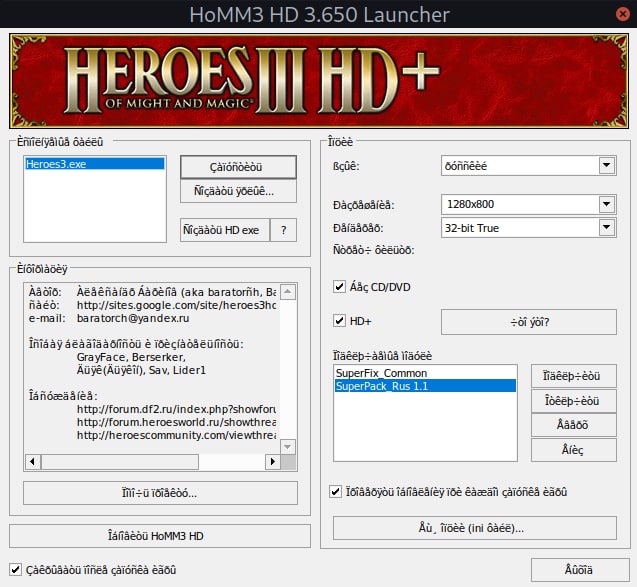Select SuperFix_Common in the plugin list
Screen dimensions: 637x587
[x=425, y=373]
